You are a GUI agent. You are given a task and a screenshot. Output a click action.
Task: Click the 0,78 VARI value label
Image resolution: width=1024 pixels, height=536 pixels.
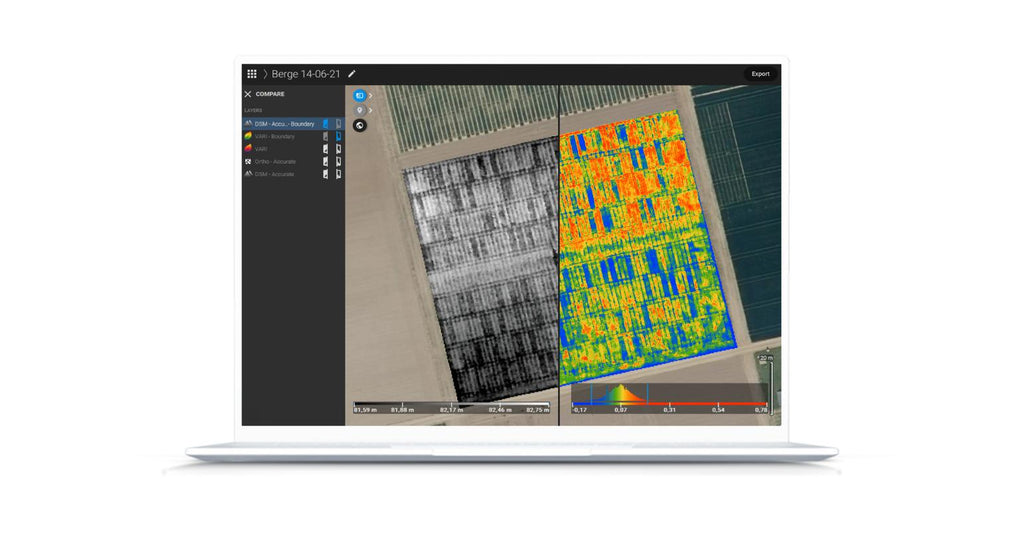(761, 410)
